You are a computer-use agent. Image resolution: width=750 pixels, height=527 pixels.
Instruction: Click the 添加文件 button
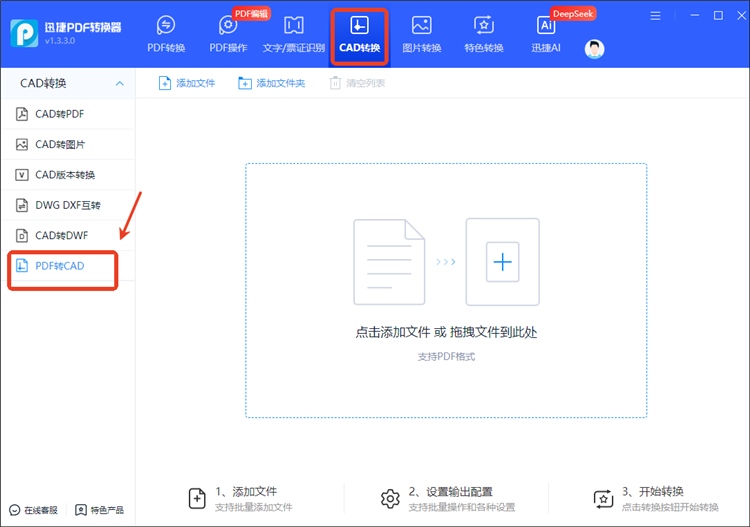point(187,83)
